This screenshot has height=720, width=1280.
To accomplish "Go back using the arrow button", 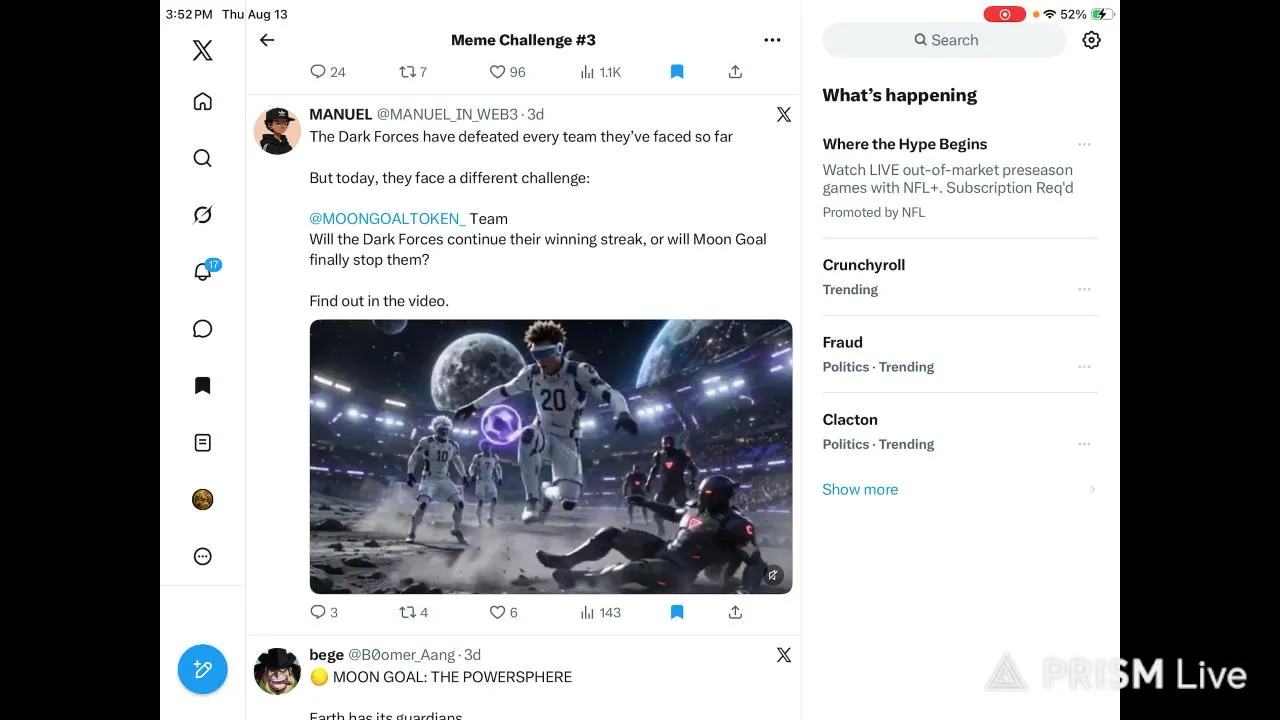I will (x=267, y=40).
